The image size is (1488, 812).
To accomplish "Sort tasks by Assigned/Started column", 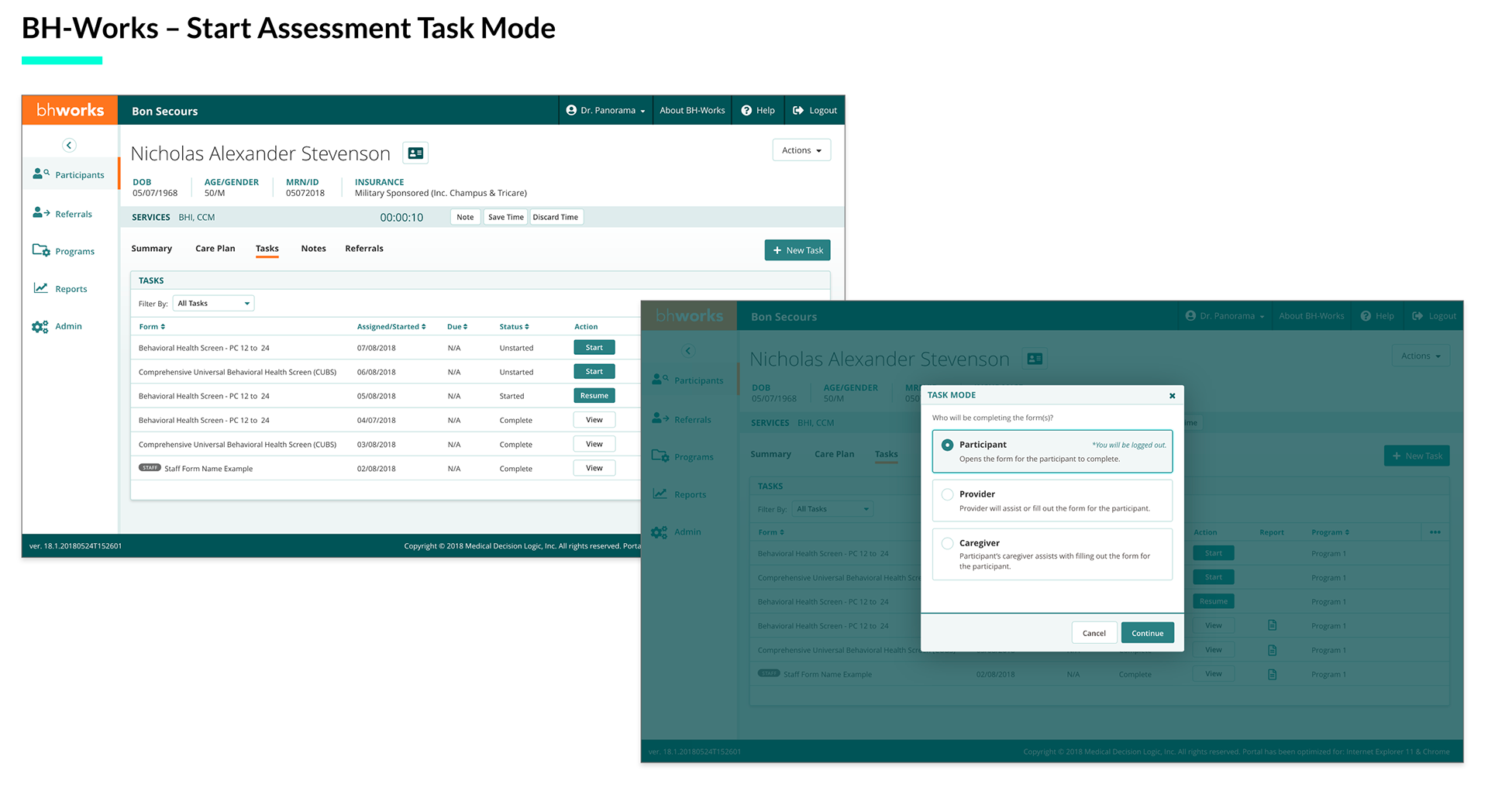I will coord(391,327).
